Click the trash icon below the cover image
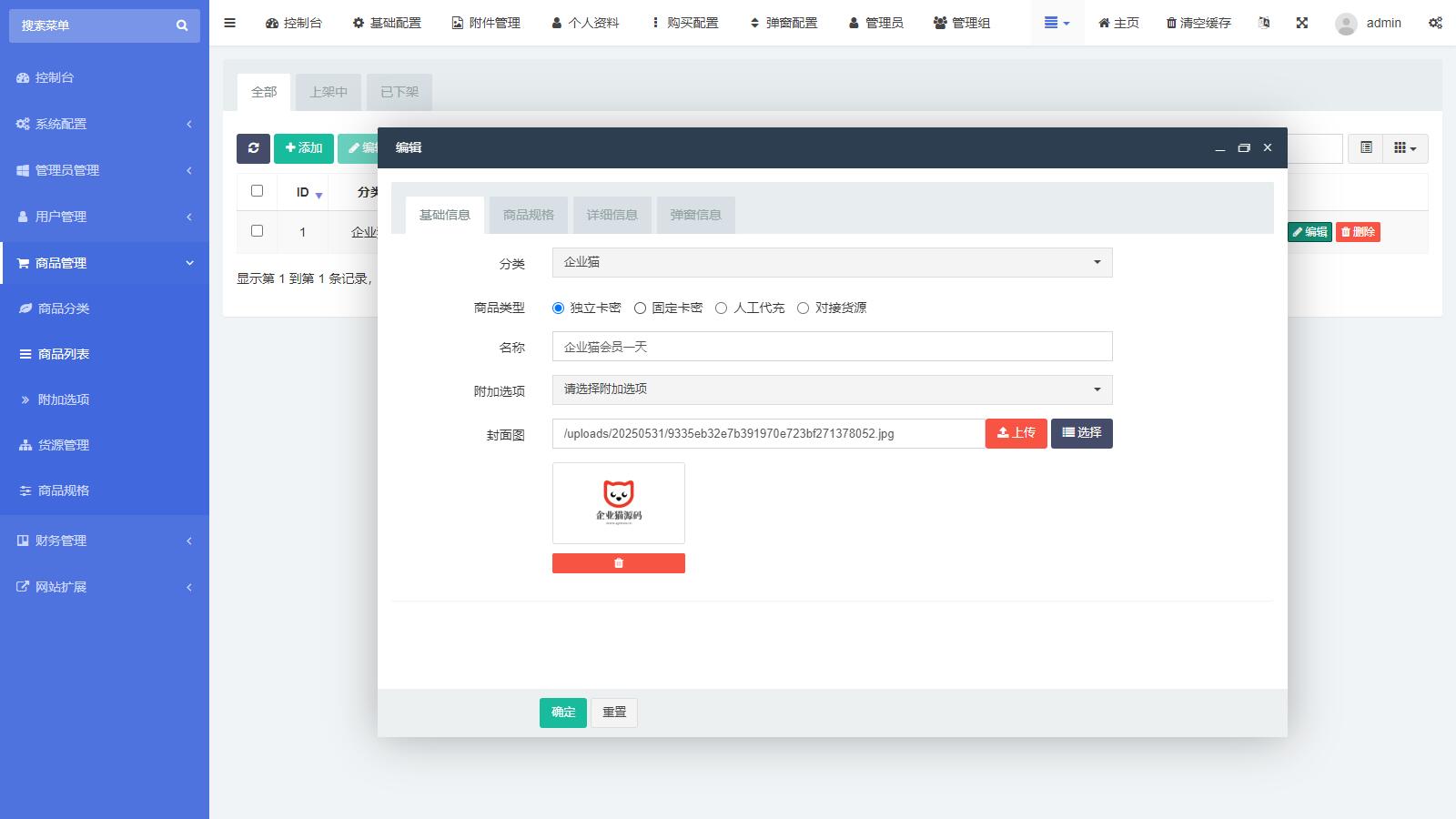The height and width of the screenshot is (819, 1456). pyautogui.click(x=618, y=562)
